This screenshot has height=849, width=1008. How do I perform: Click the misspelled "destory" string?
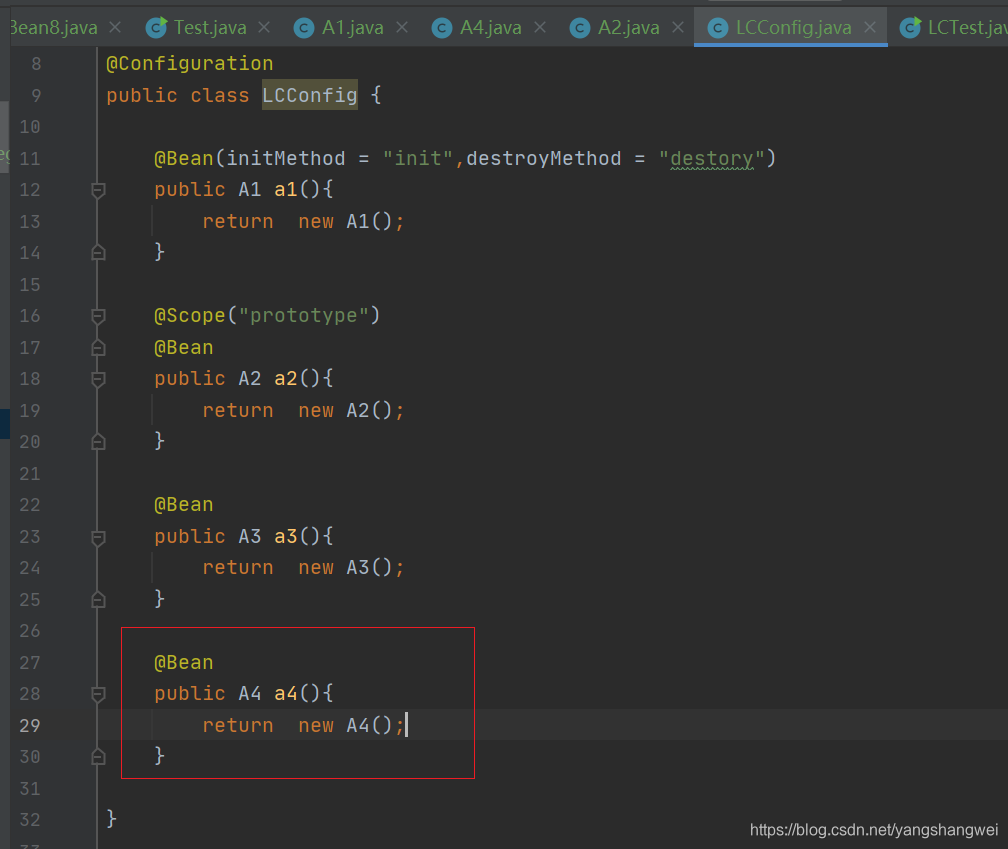click(712, 158)
